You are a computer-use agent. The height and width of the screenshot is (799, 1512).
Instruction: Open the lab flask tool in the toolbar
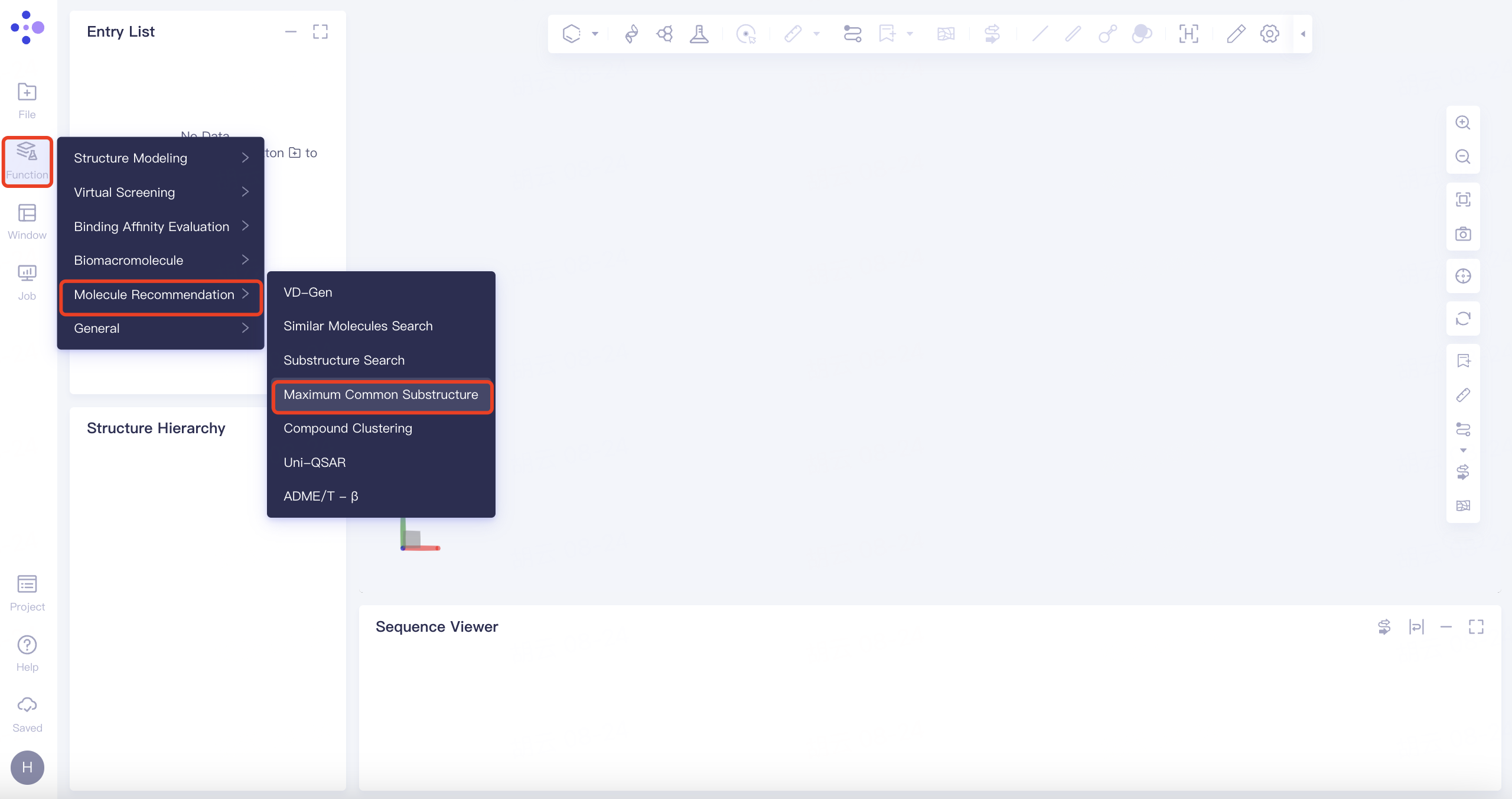pyautogui.click(x=699, y=34)
